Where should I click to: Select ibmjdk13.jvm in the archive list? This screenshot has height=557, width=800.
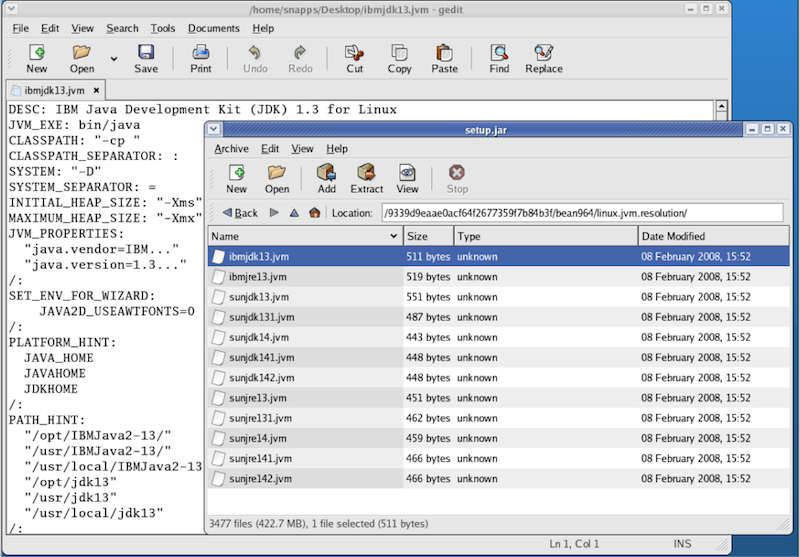coord(498,256)
